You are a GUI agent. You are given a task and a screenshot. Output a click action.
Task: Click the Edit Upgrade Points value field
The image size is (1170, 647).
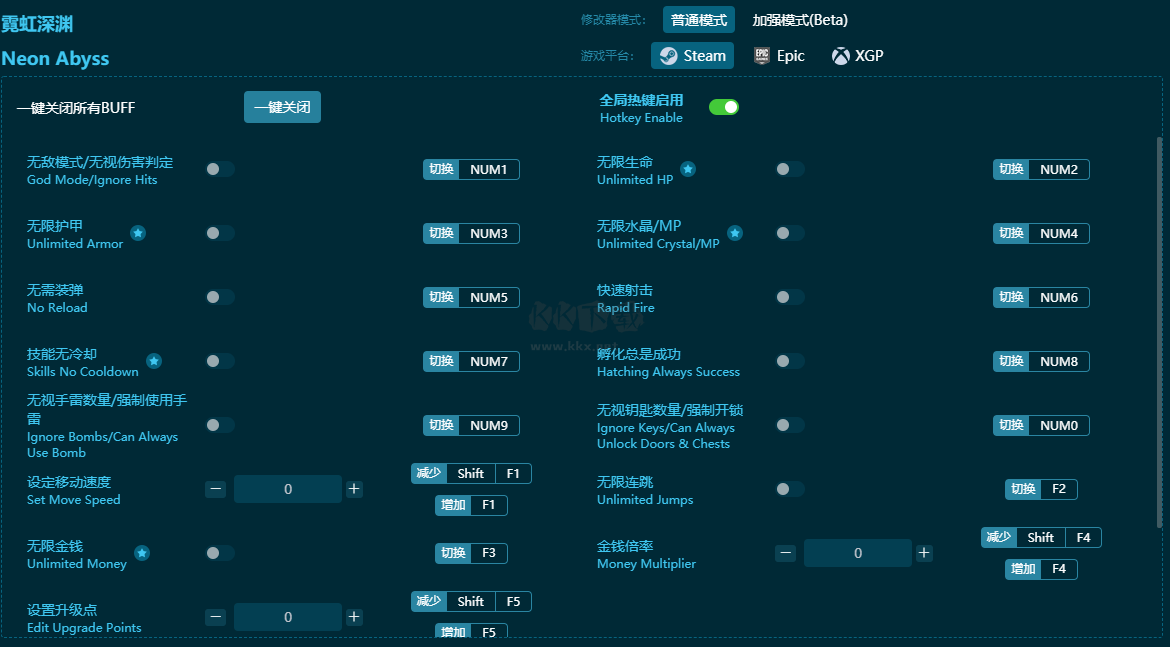point(288,617)
